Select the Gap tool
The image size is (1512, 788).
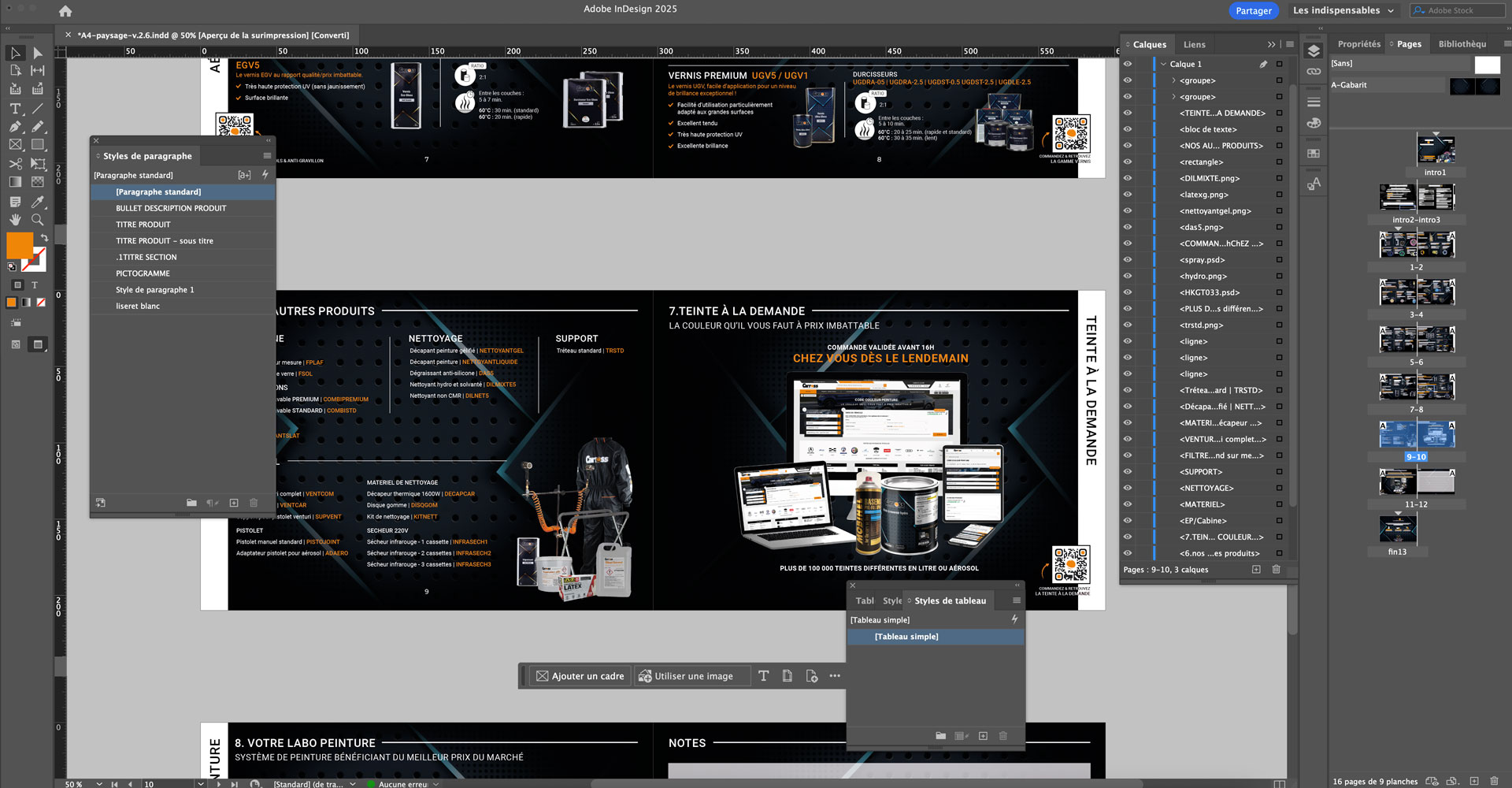point(37,71)
